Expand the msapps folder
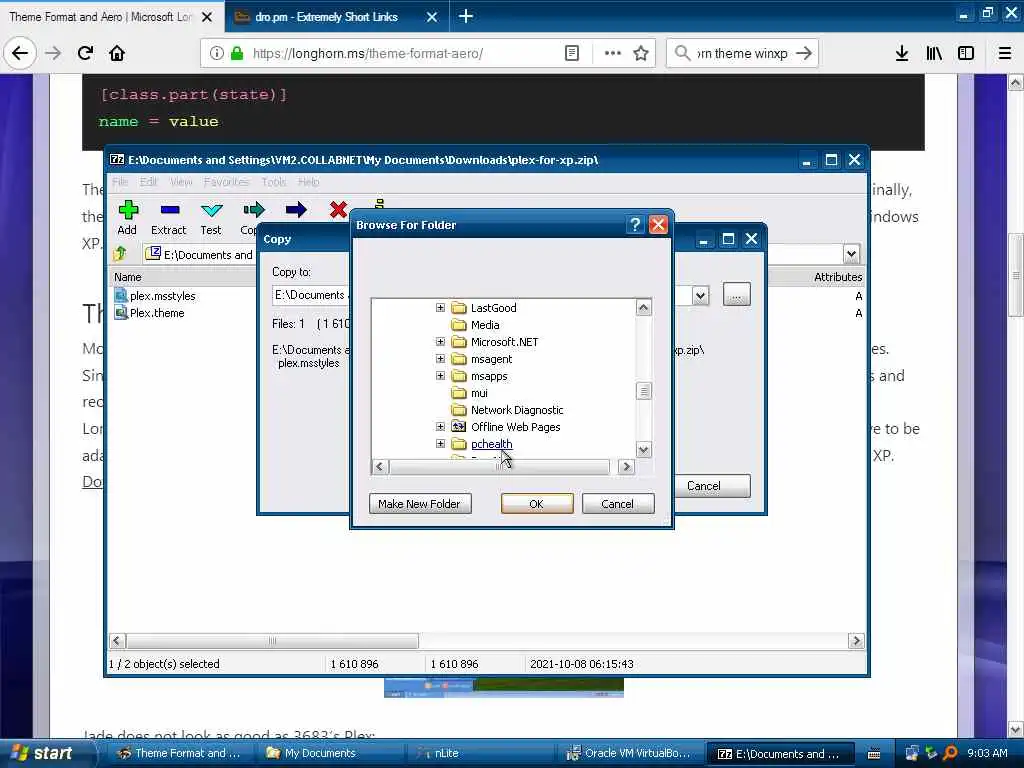 (440, 376)
